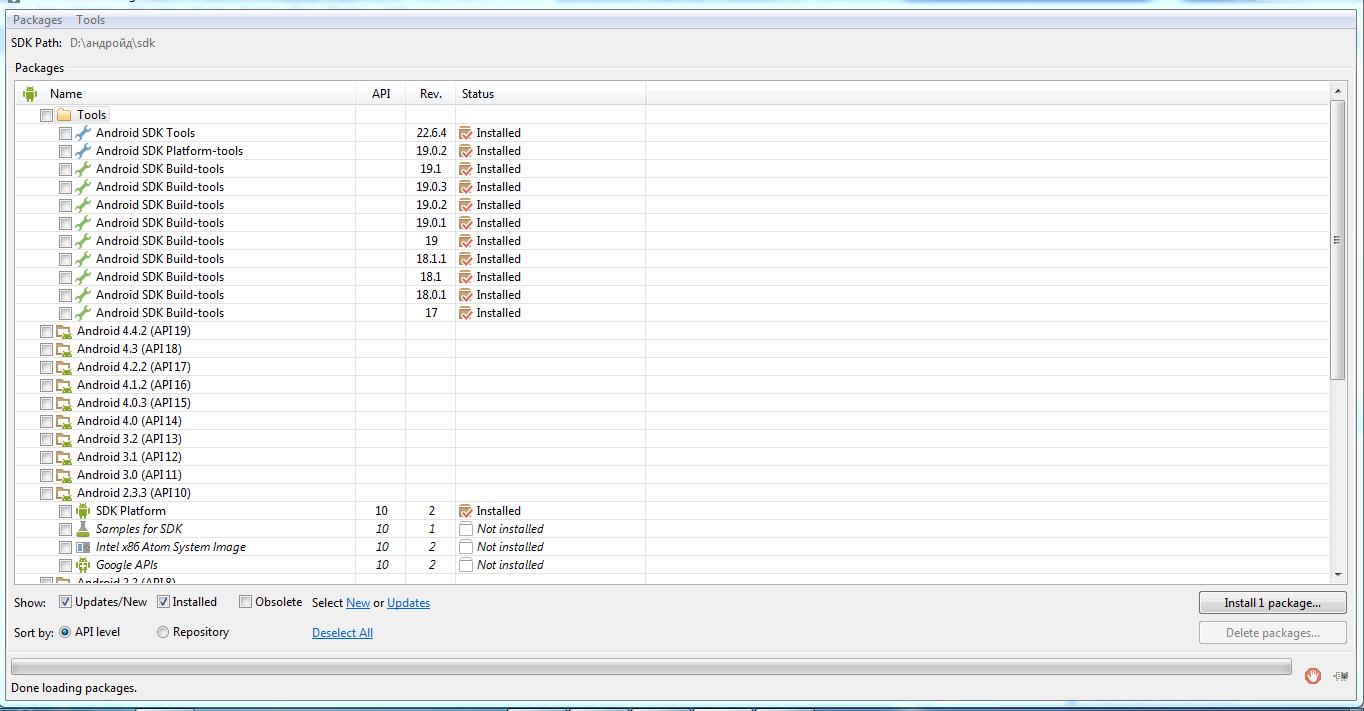Select the API level sort radio button
The height and width of the screenshot is (711, 1364).
(65, 632)
